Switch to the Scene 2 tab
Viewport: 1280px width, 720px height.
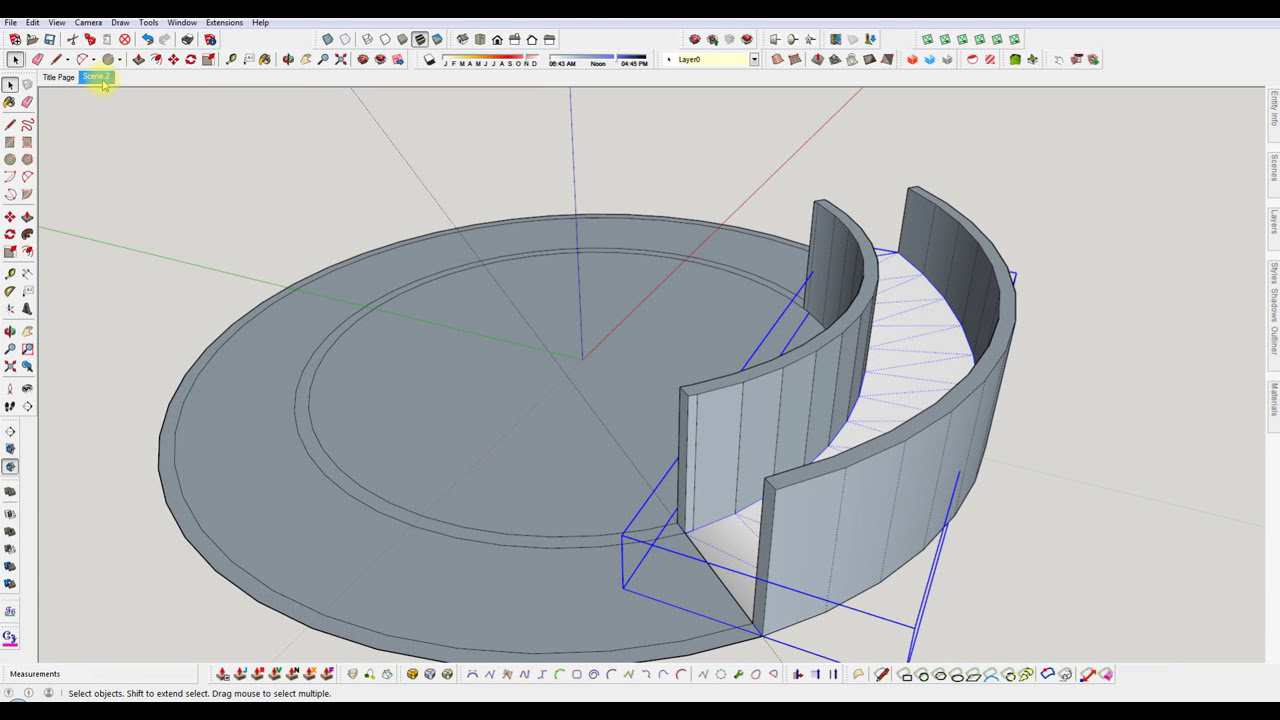(96, 77)
